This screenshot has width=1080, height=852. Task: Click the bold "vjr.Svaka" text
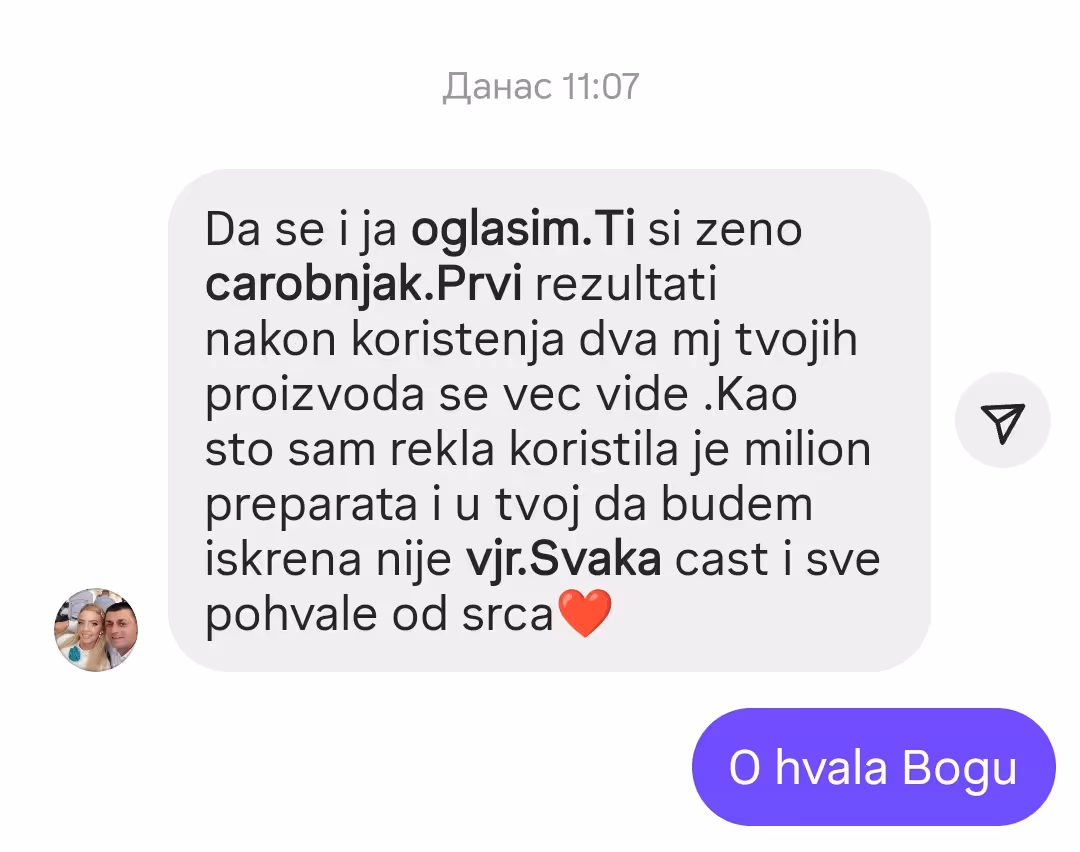563,559
